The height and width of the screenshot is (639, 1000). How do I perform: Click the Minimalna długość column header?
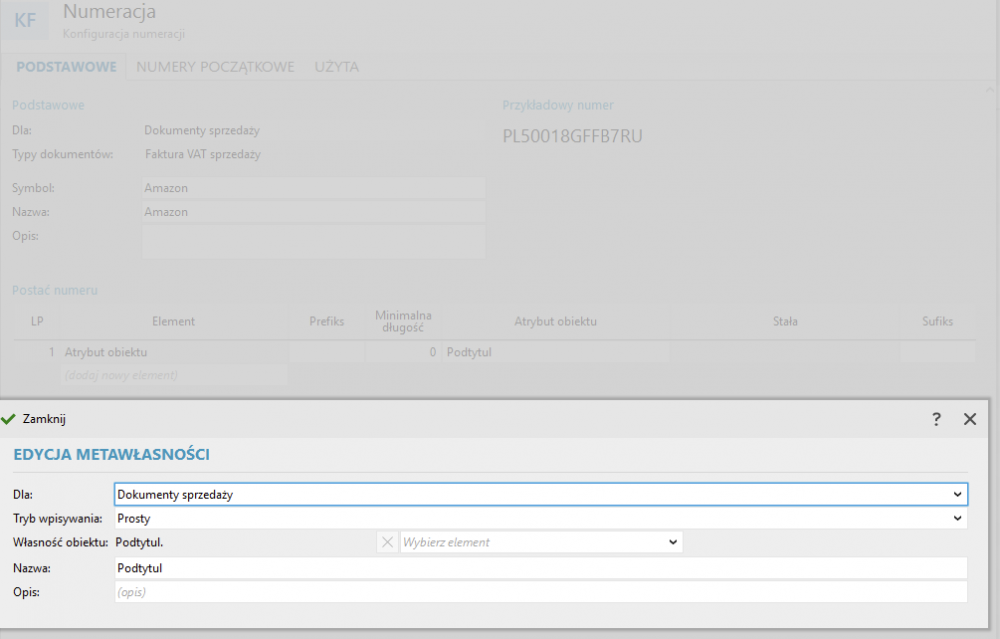pos(402,321)
